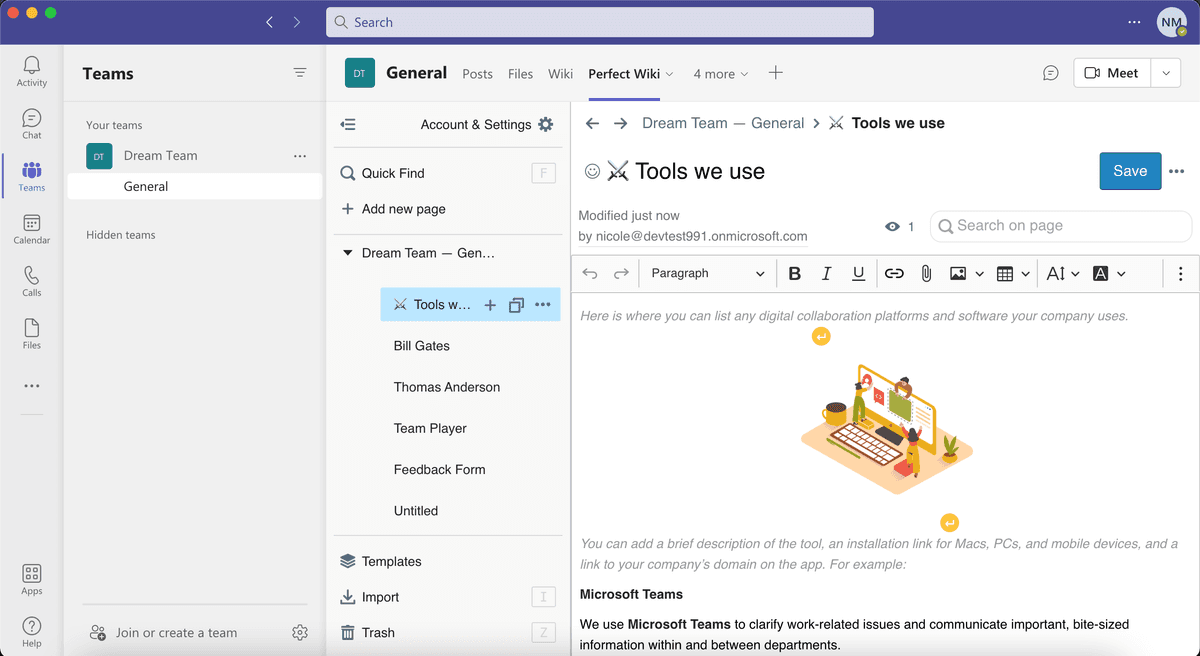Collapse the Dream Team — General page tree
Viewport: 1200px width, 656px height.
point(347,253)
